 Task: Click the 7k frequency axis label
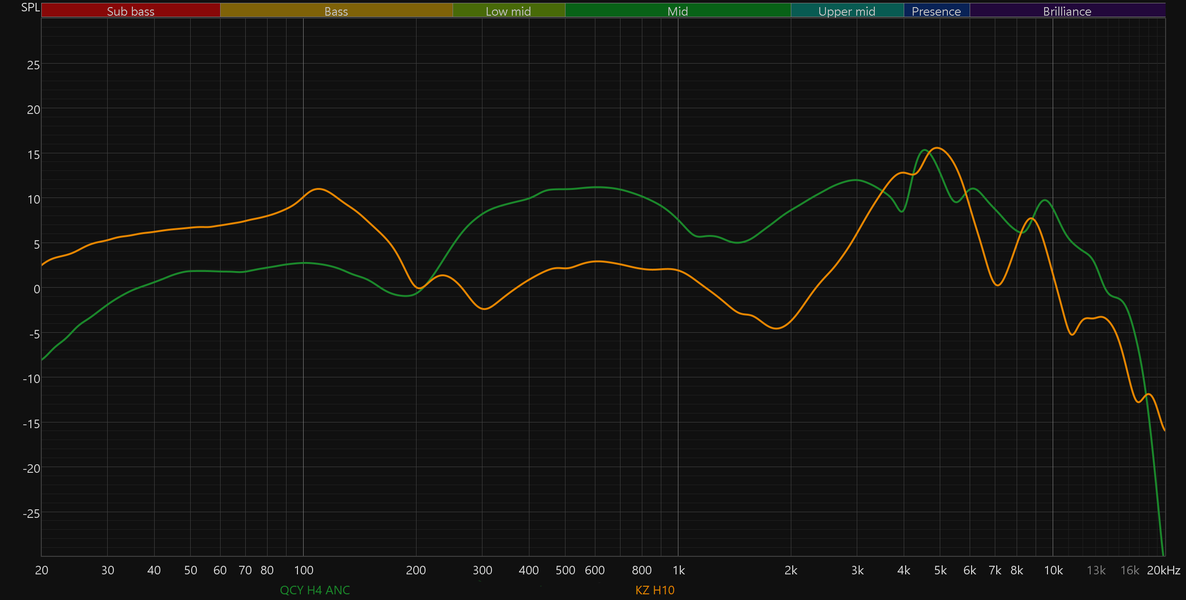[995, 570]
